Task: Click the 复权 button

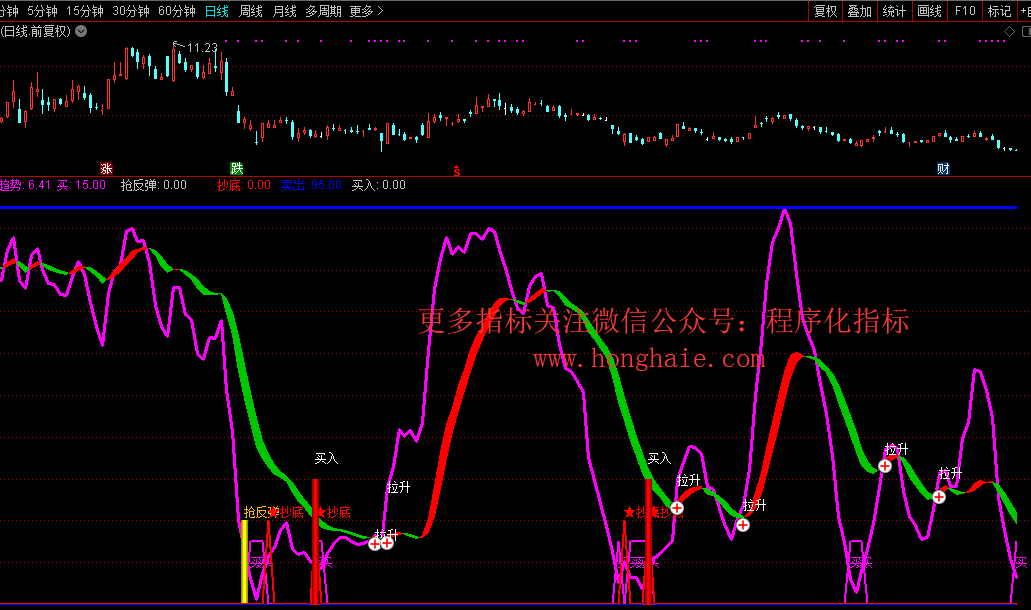Action: [825, 11]
